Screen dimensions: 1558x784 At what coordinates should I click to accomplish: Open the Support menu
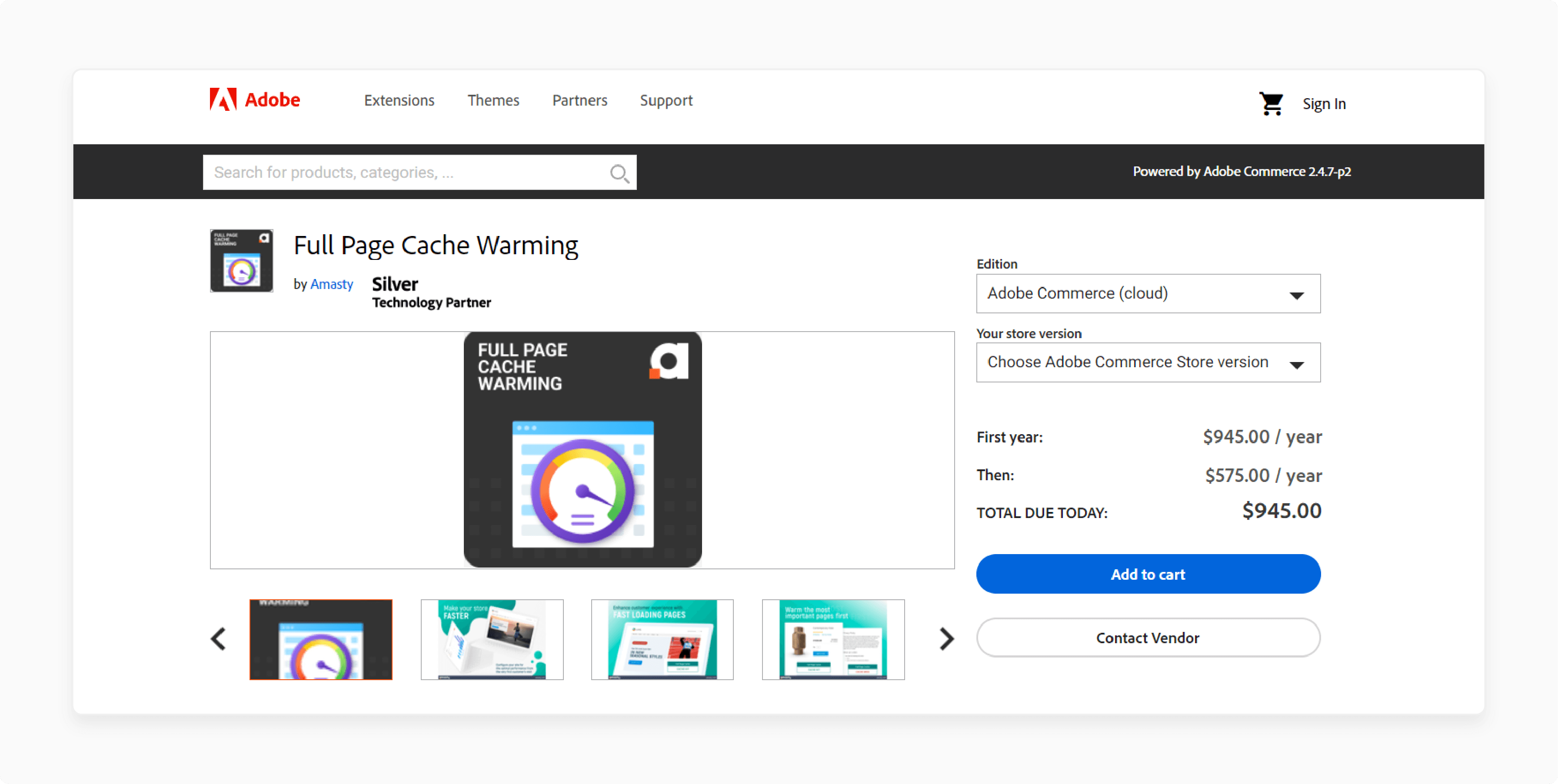pyautogui.click(x=666, y=100)
